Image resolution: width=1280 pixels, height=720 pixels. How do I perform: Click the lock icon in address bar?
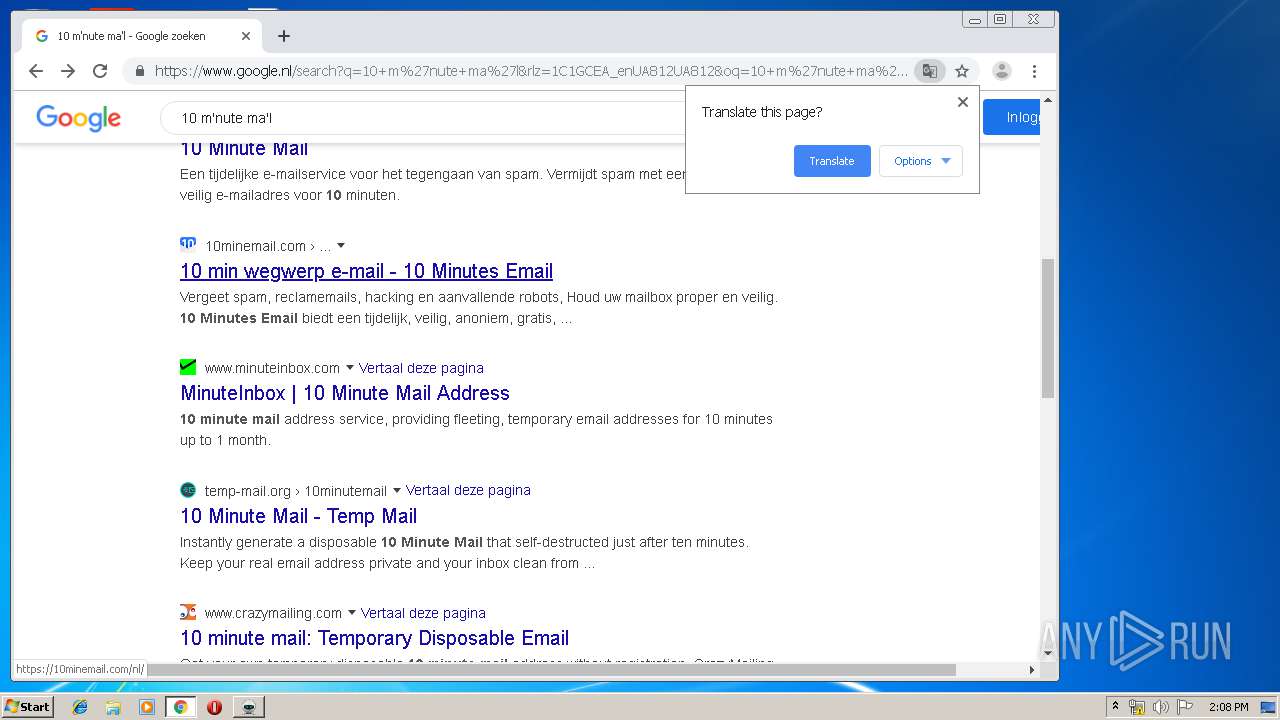[x=139, y=71]
